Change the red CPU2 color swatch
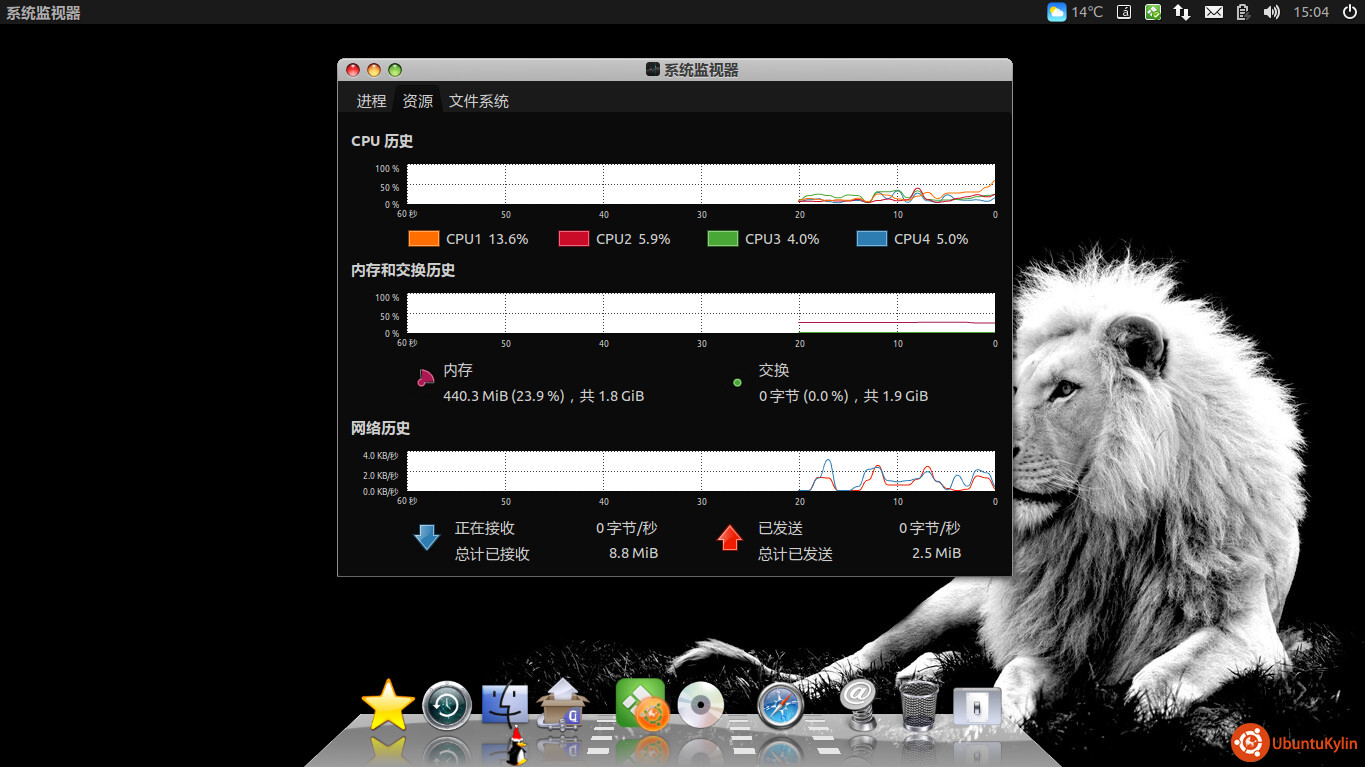Viewport: 1365px width, 767px height. point(573,239)
